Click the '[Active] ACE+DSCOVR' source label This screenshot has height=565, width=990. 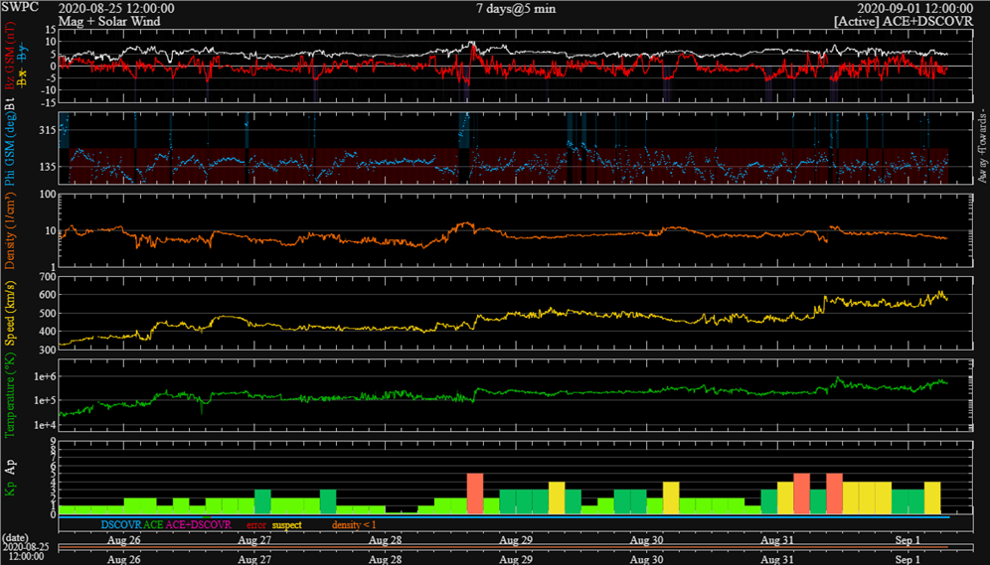pos(903,21)
